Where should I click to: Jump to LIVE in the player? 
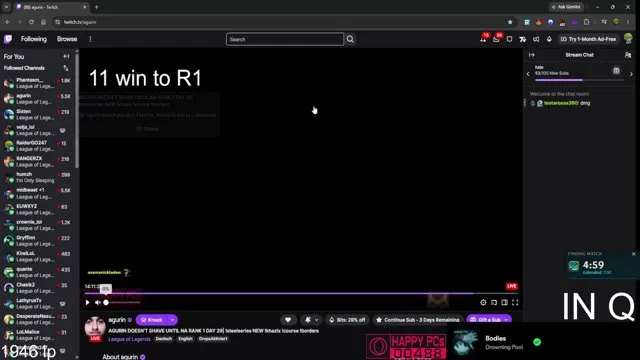click(x=512, y=286)
